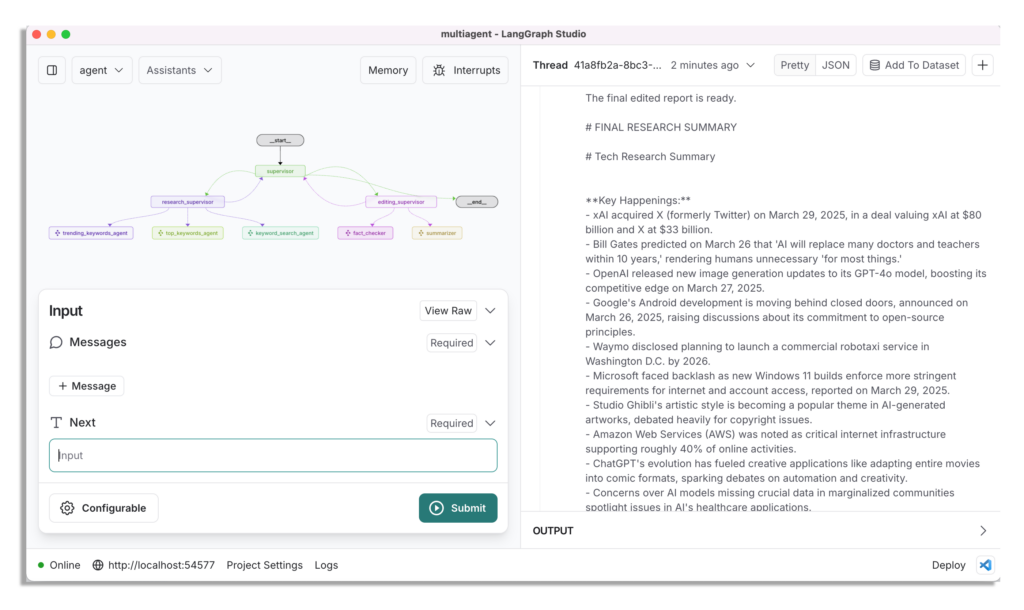Toggle the sidebar panel icon
1024x610 pixels.
(x=52, y=70)
